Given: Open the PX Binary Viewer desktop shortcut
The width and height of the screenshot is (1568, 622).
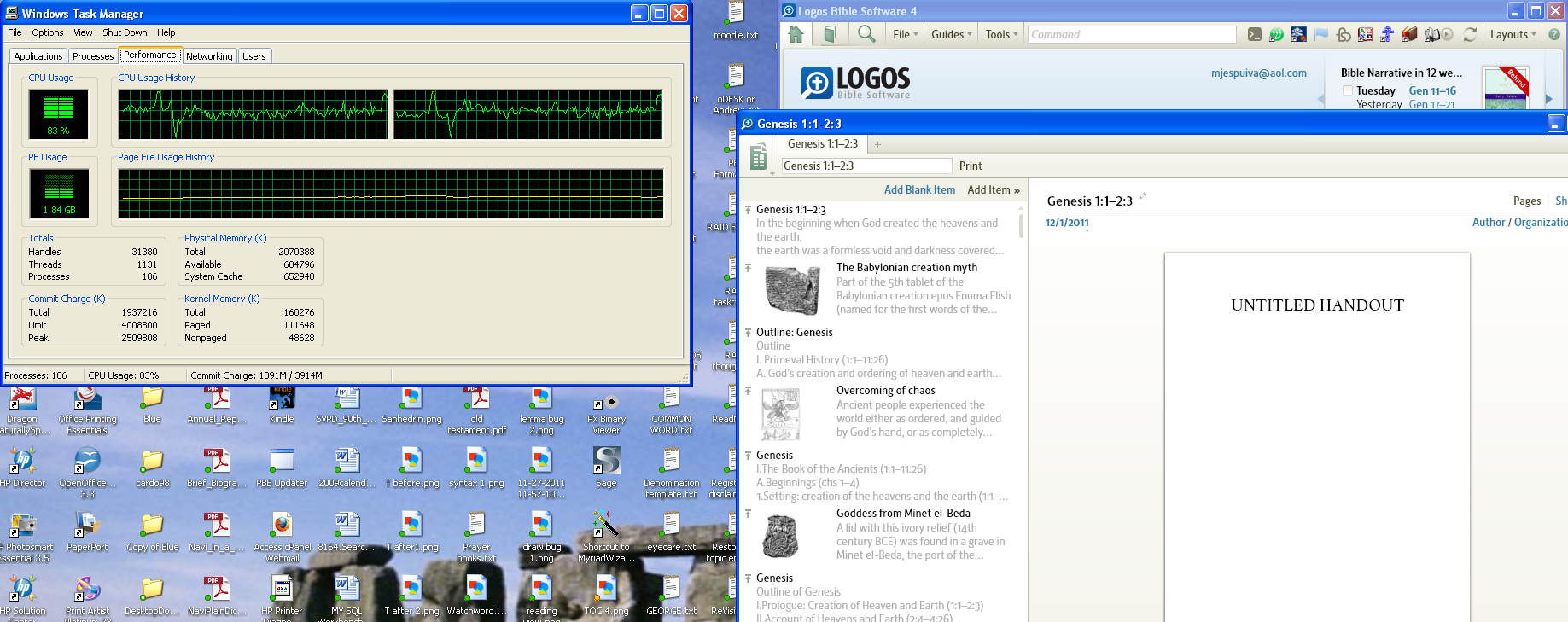Looking at the screenshot, I should point(606,410).
